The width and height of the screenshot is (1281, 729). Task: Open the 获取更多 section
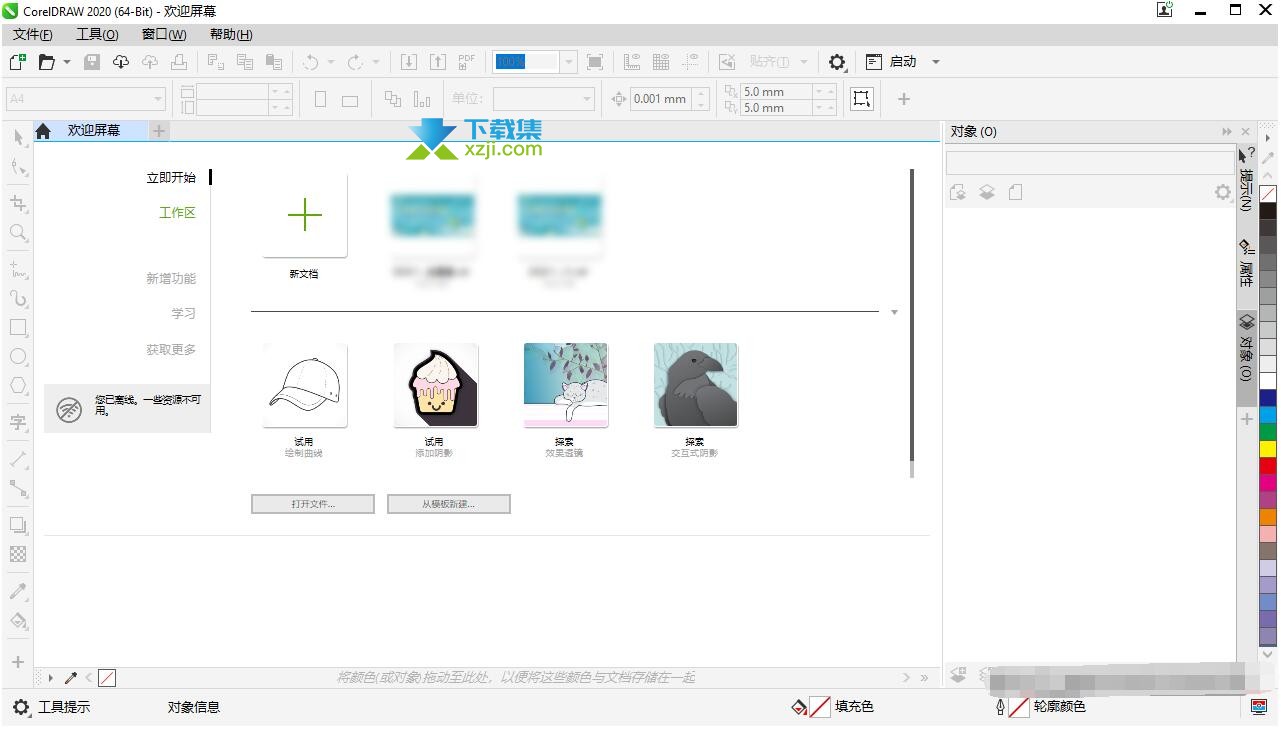[x=171, y=350]
